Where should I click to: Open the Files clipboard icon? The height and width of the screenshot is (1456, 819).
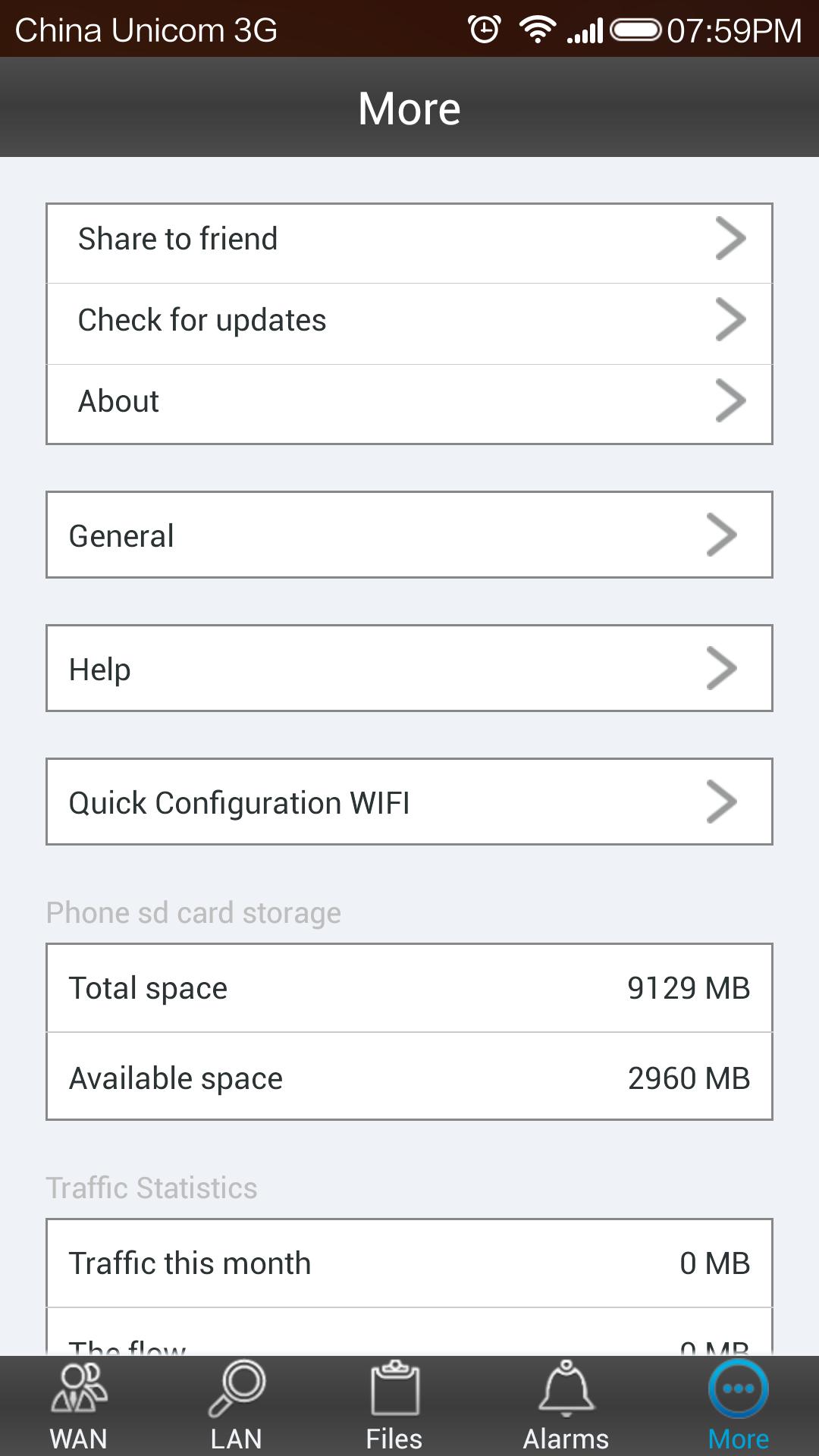pos(394,1388)
